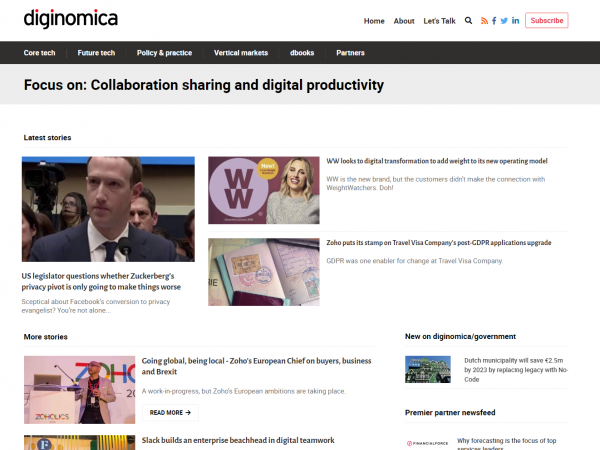
Task: Open the Zuckerberg hearing photo thumbnail
Action: tap(108, 209)
